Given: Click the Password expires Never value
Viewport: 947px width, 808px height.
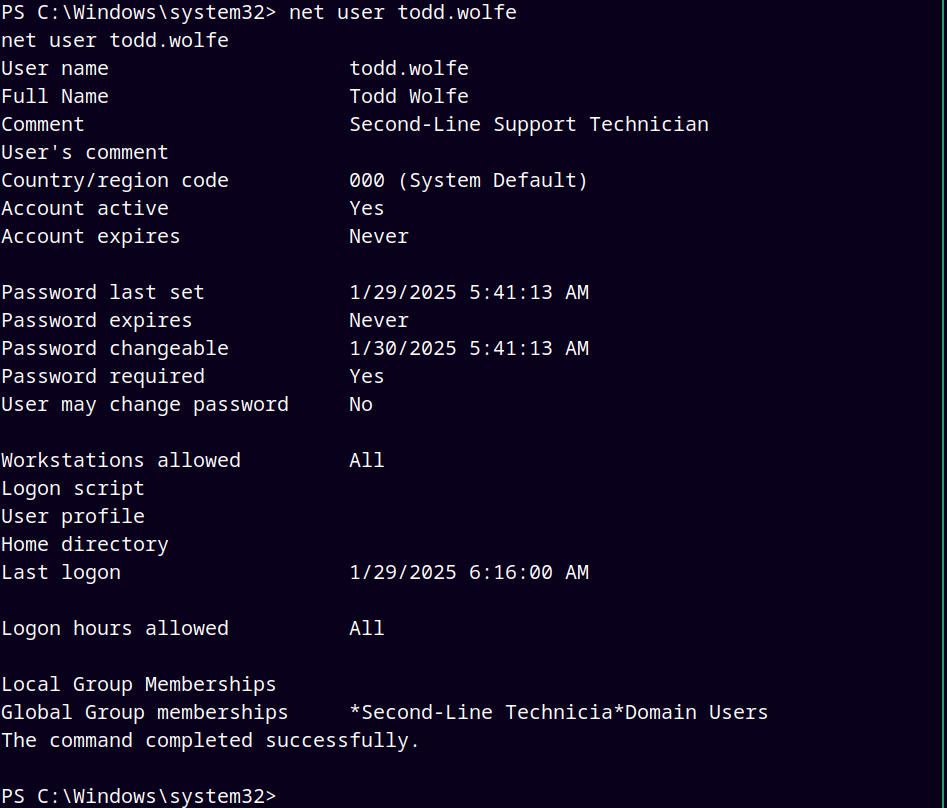Looking at the screenshot, I should (379, 320).
